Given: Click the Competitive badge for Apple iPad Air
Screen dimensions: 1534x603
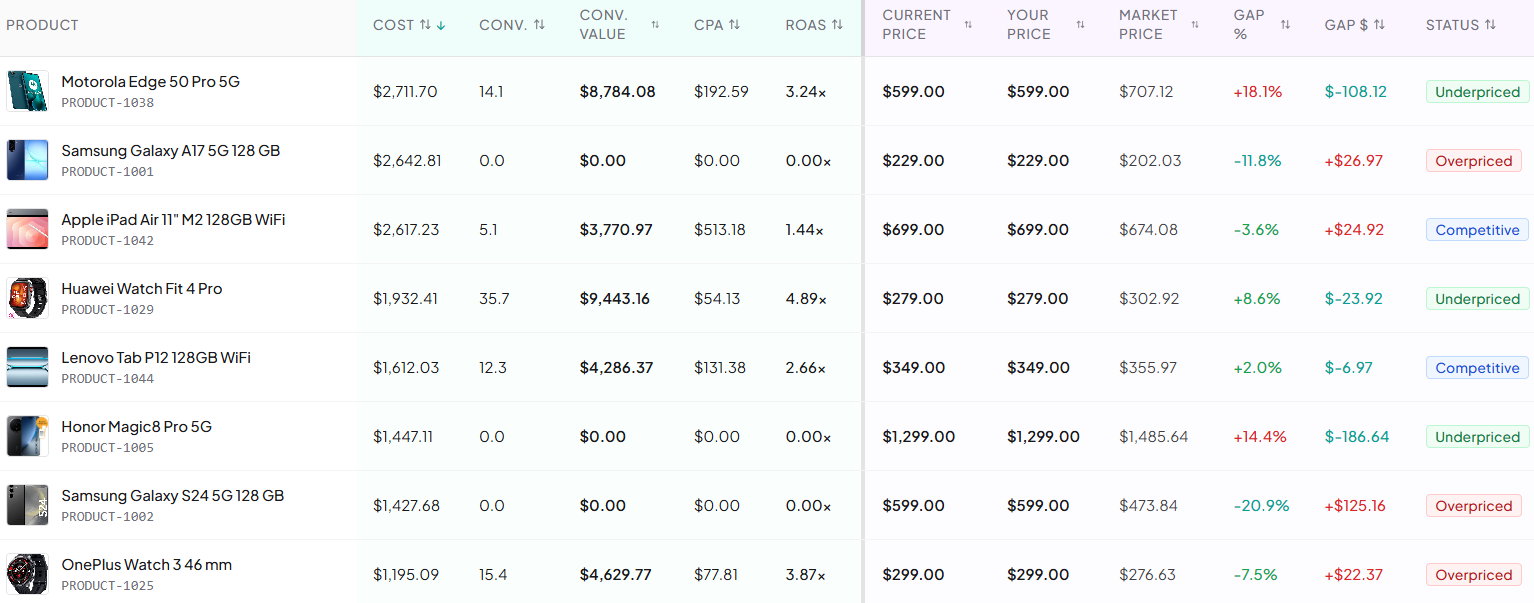Looking at the screenshot, I should coord(1477,229).
